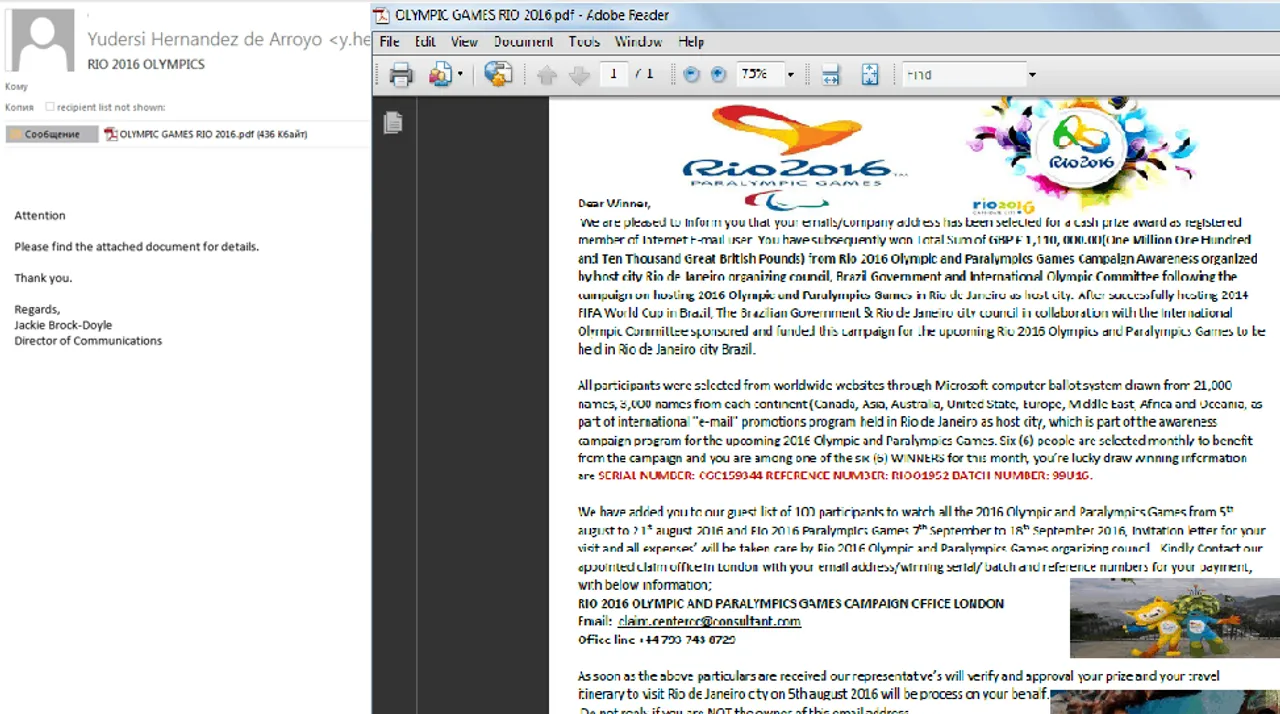The width and height of the screenshot is (1280, 714).
Task: Open the View menu
Action: click(x=464, y=42)
